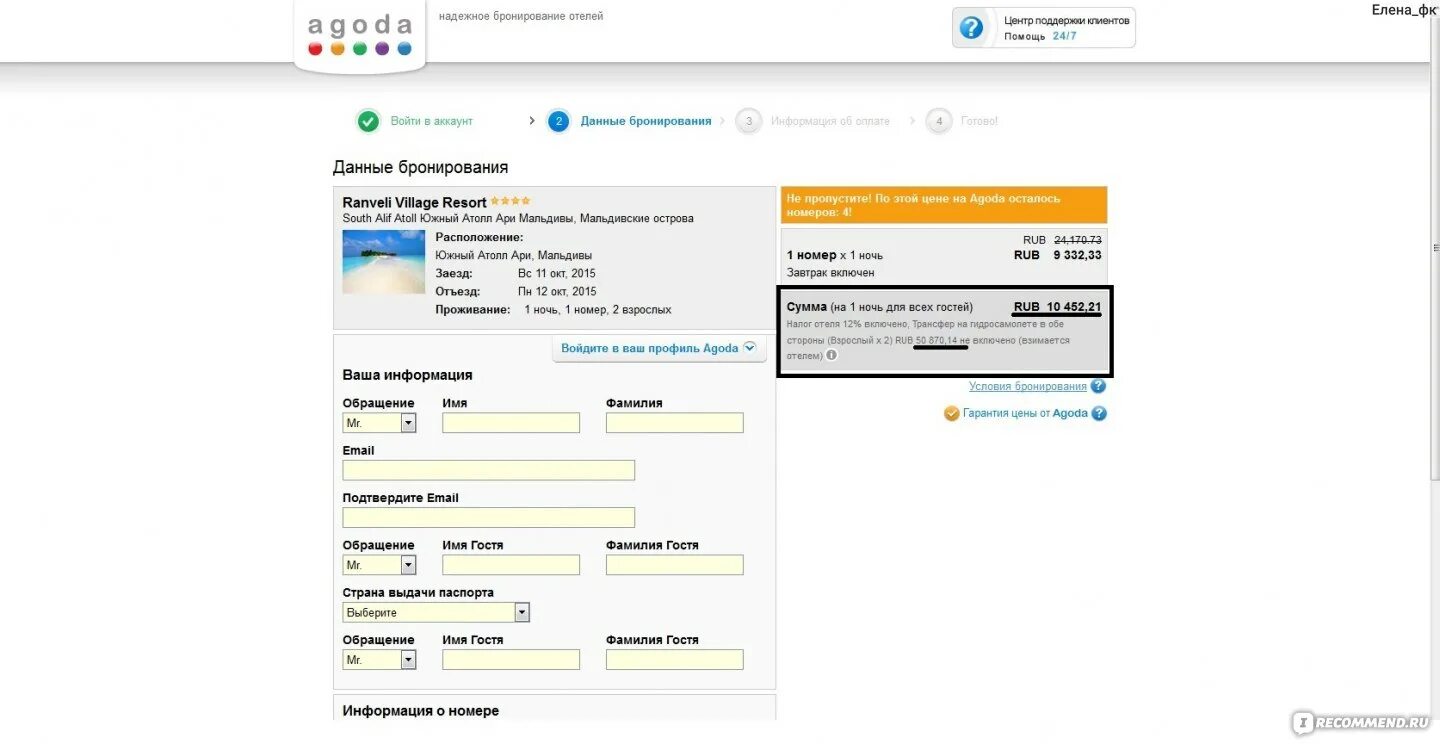Click last Фамилия Гостя input field
Screen dimensions: 1440x744
point(675,660)
